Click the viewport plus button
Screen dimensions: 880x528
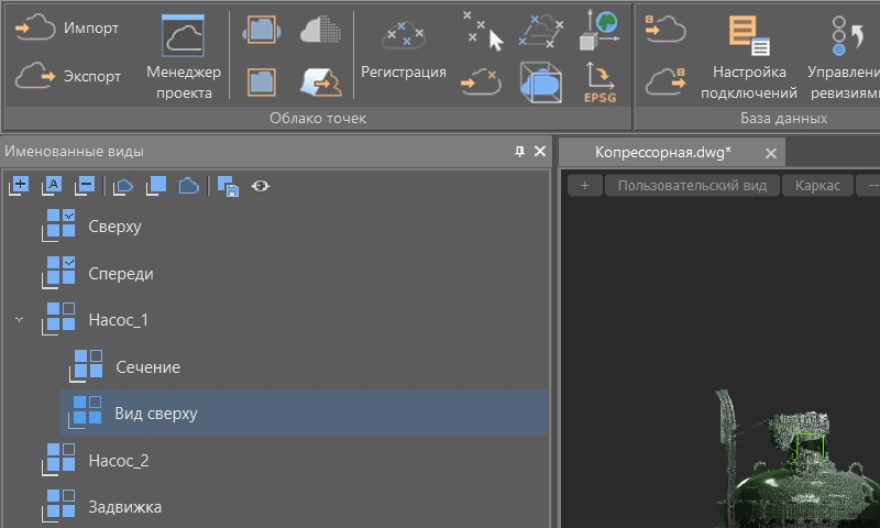[x=585, y=185]
